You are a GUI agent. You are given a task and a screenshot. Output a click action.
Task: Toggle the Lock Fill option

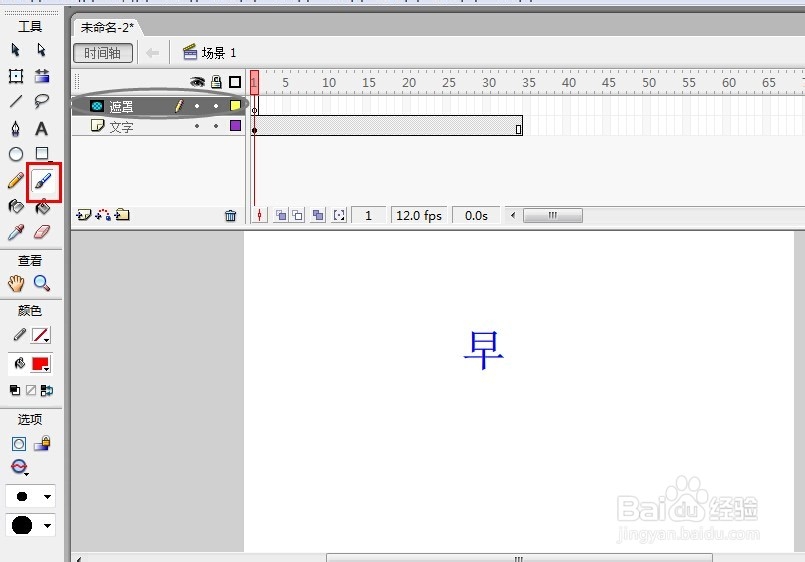point(42,443)
